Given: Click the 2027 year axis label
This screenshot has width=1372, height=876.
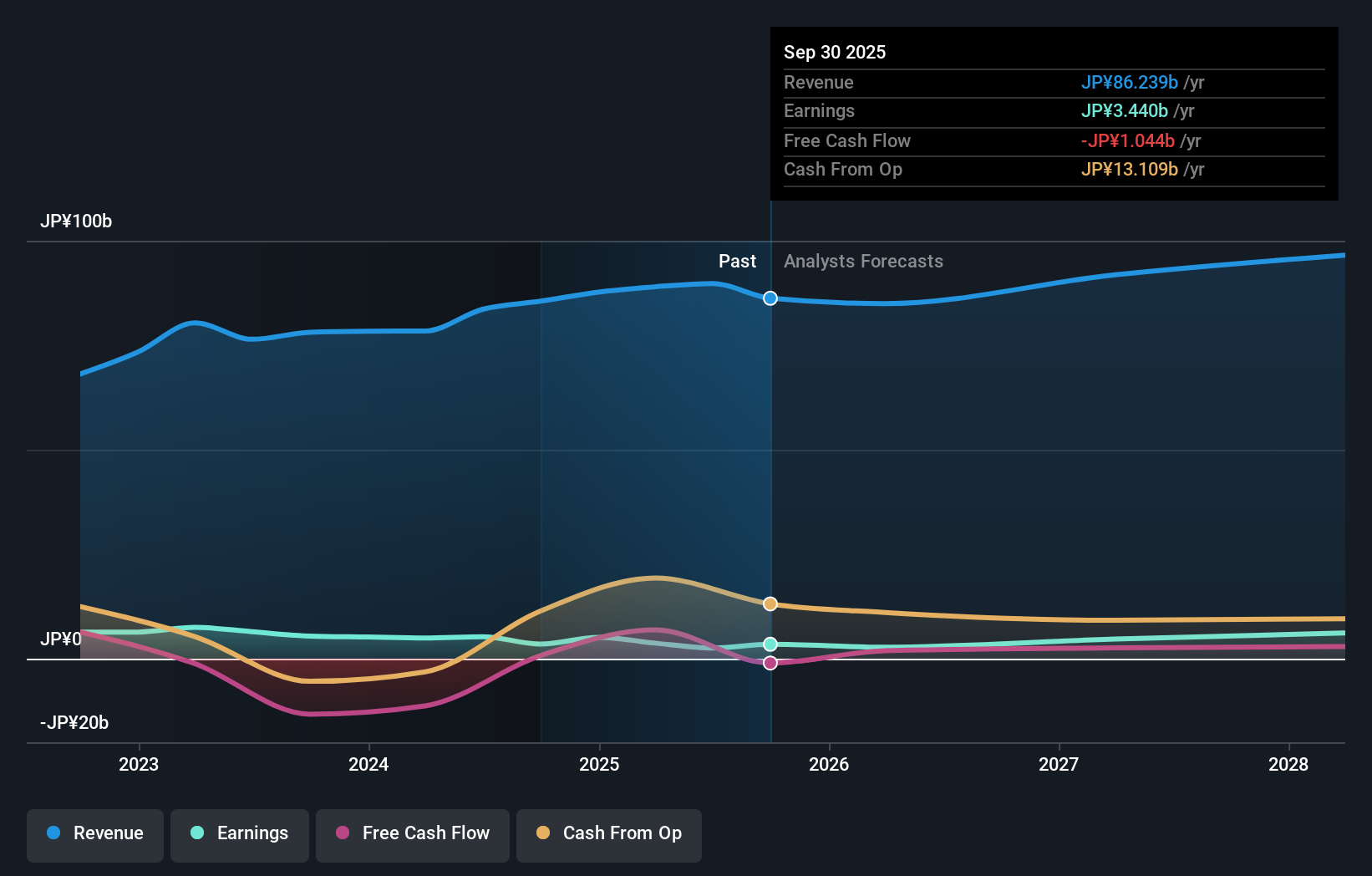Looking at the screenshot, I should (1059, 764).
